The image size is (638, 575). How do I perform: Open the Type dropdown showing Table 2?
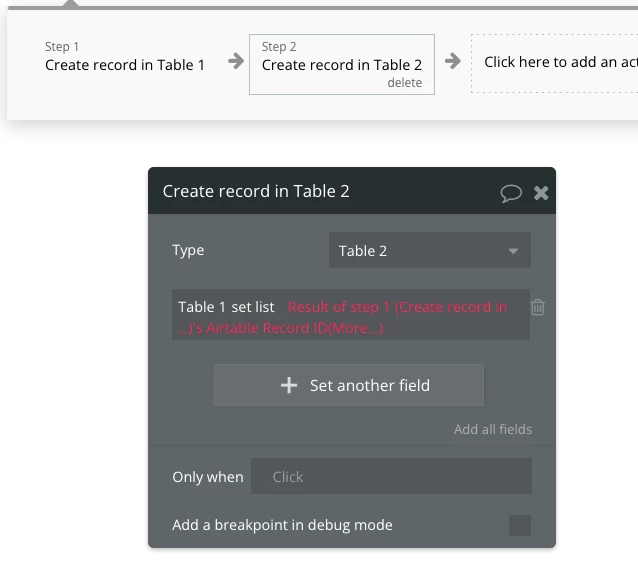(430, 250)
